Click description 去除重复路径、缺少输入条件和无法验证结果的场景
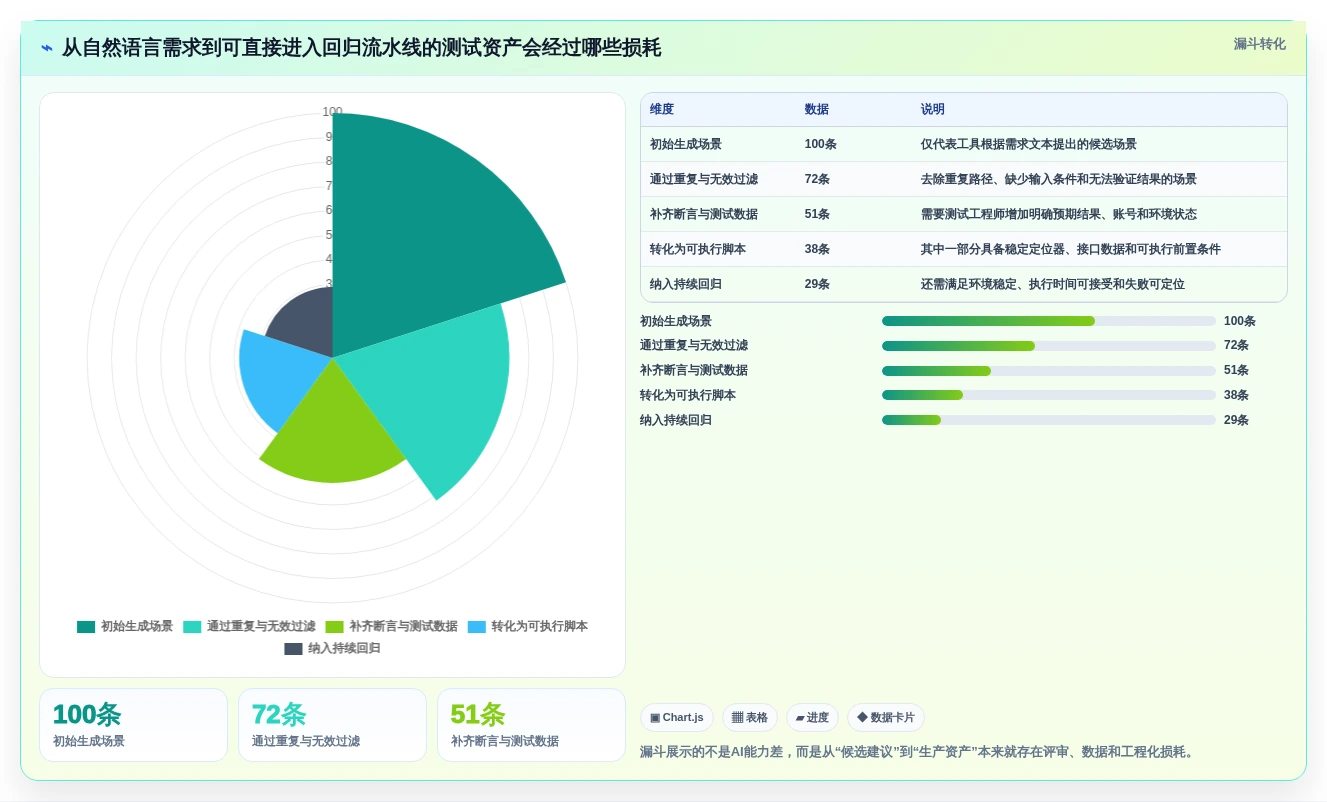 tap(1059, 179)
